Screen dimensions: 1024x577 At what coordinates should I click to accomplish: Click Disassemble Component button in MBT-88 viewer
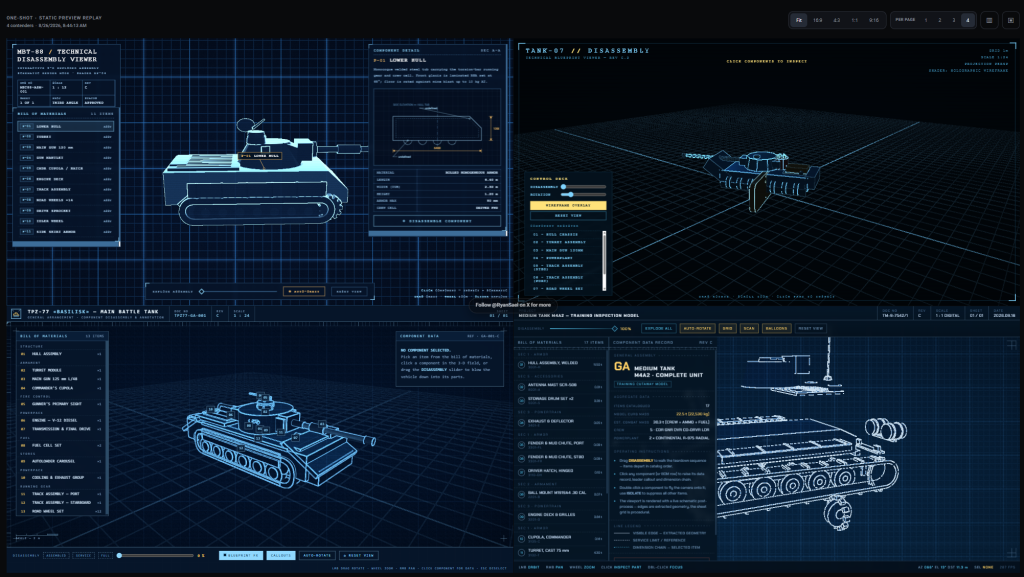pos(437,221)
